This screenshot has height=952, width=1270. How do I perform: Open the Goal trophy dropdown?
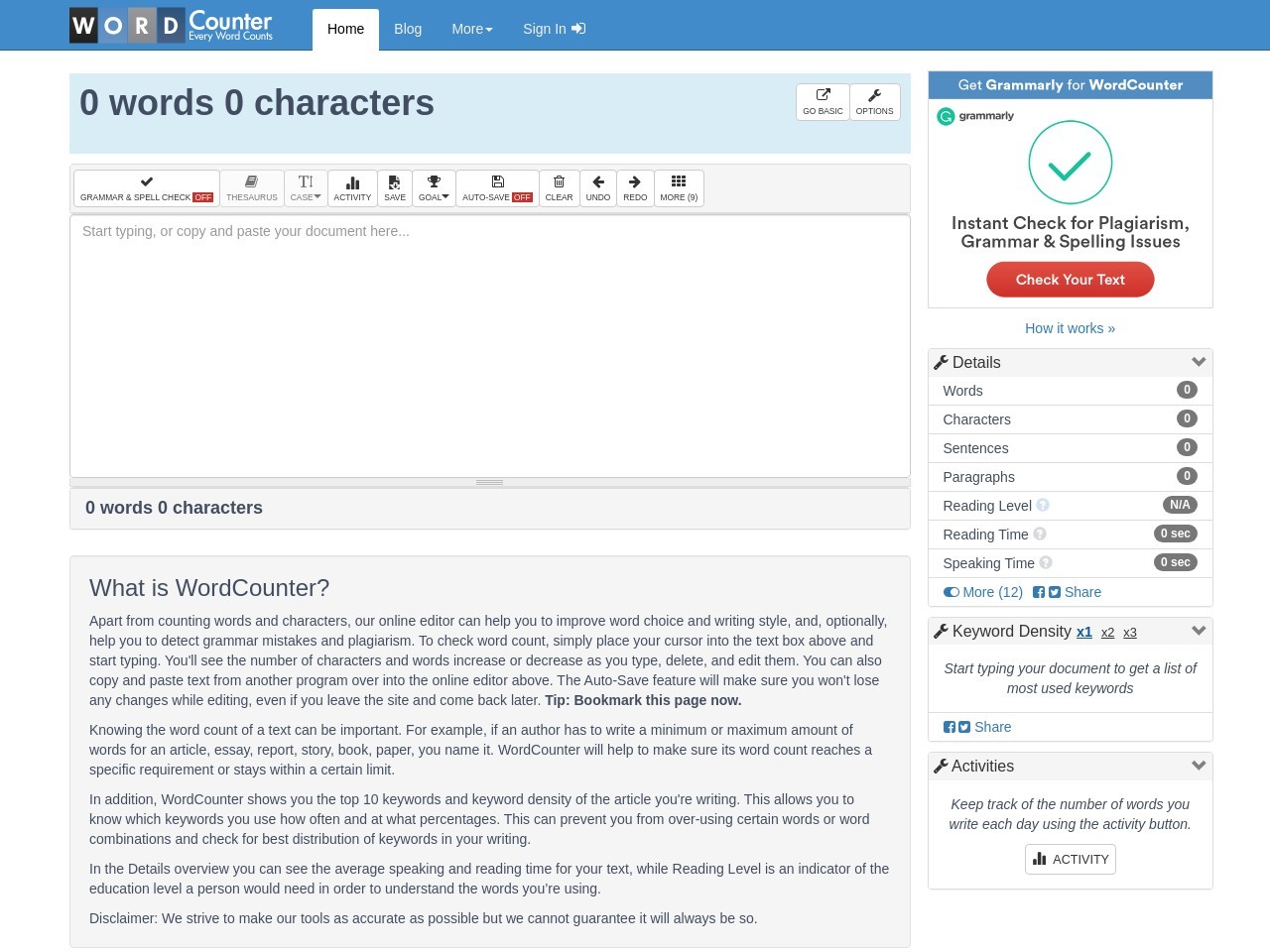coord(434,188)
